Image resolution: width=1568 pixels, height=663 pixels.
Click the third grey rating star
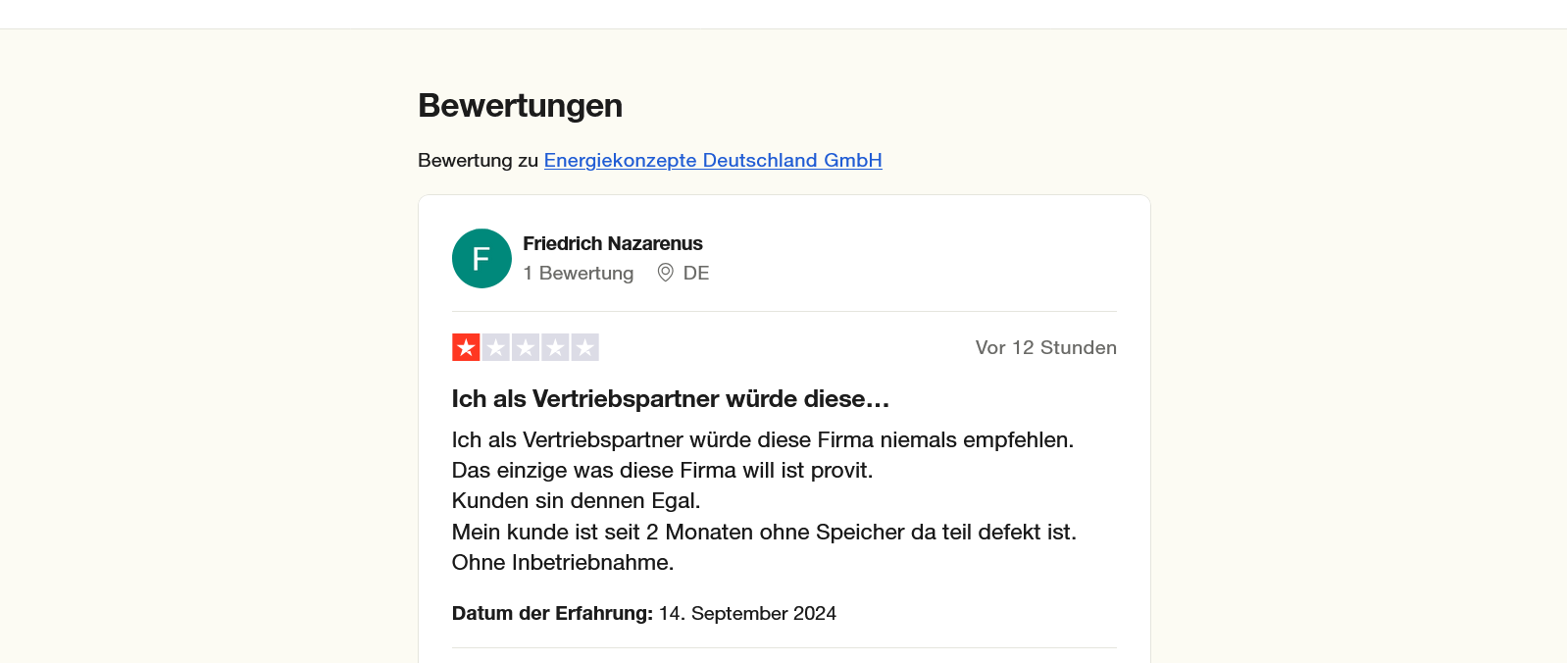[x=526, y=347]
